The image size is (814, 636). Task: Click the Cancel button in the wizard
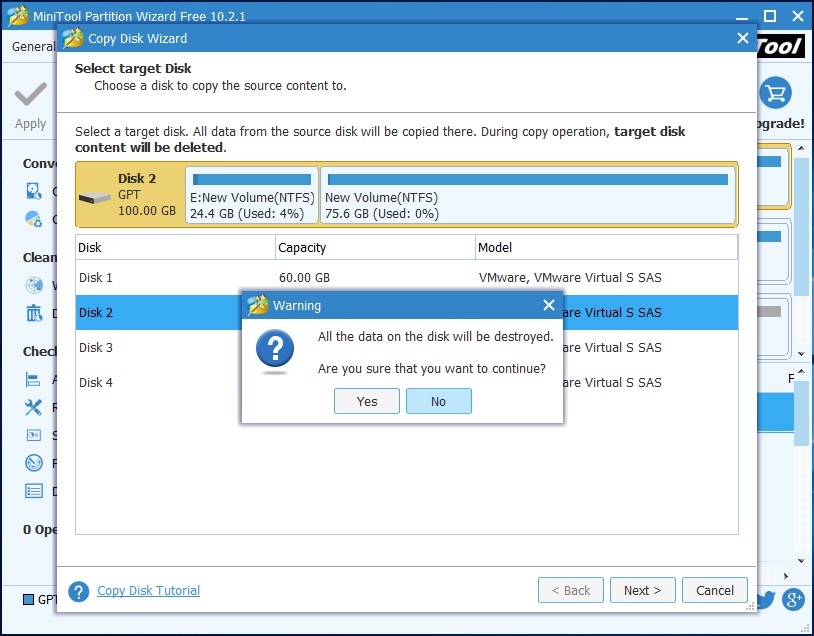pyautogui.click(x=715, y=590)
